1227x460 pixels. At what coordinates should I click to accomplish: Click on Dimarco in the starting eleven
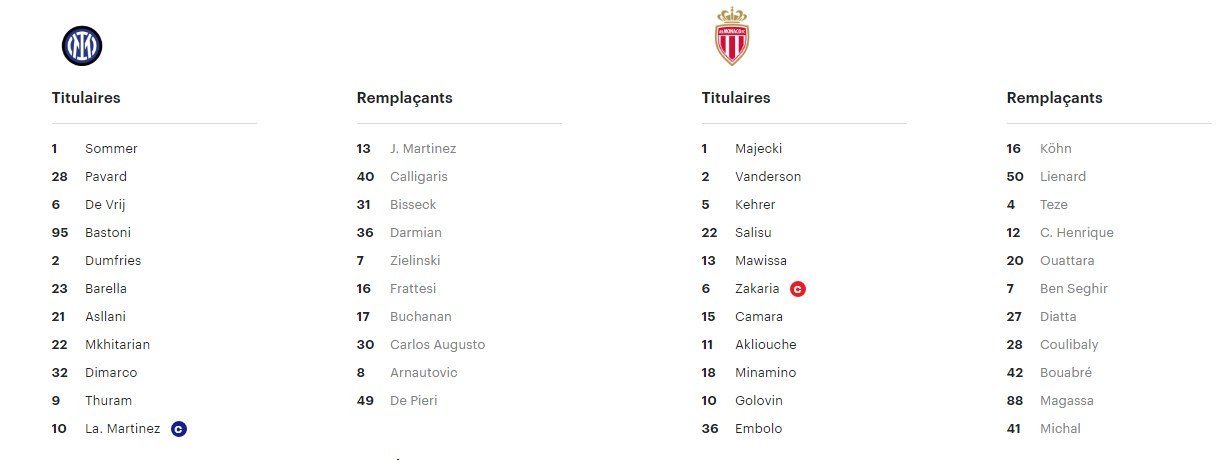(x=111, y=373)
